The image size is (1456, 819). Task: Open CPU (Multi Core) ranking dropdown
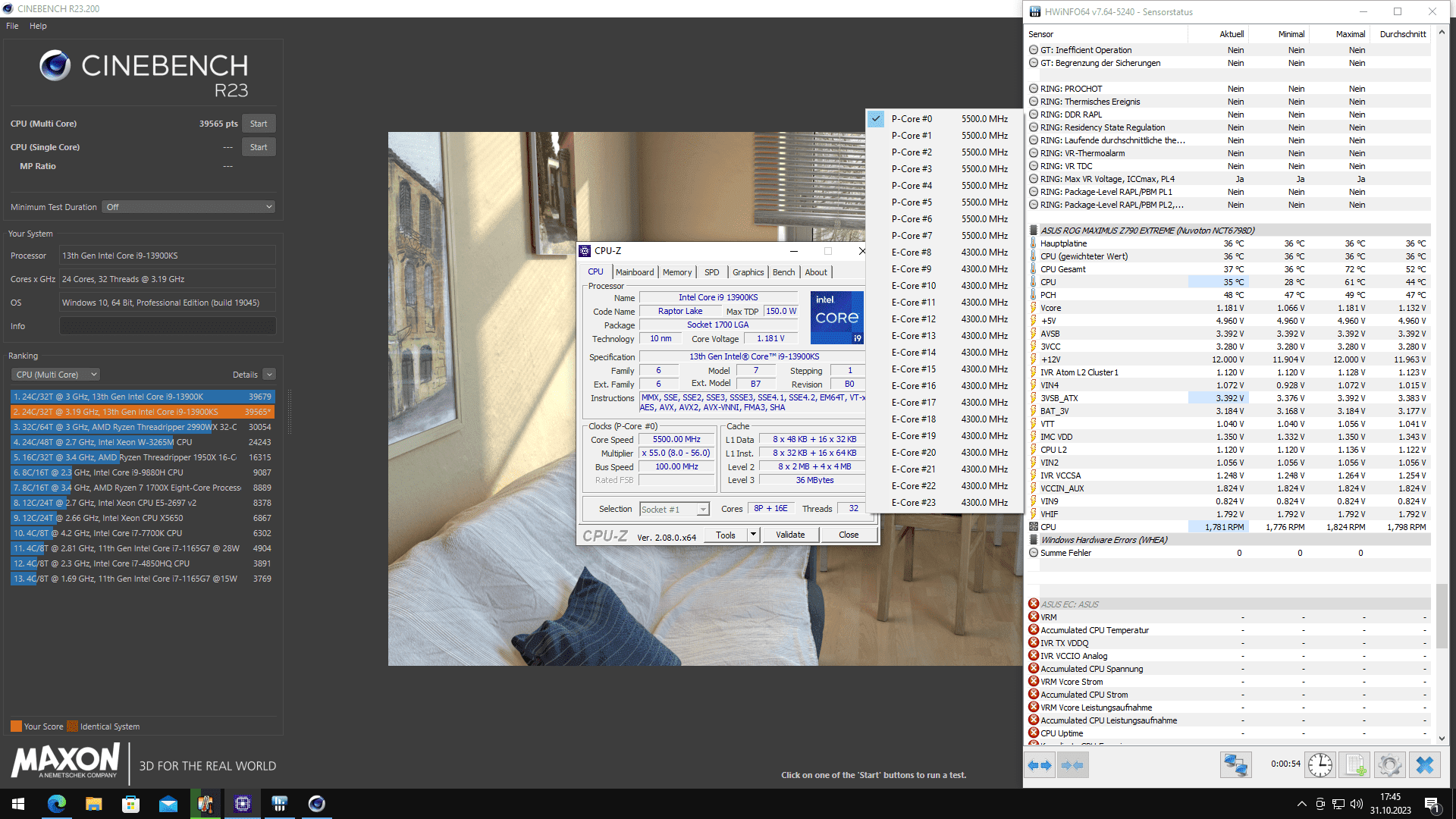56,375
